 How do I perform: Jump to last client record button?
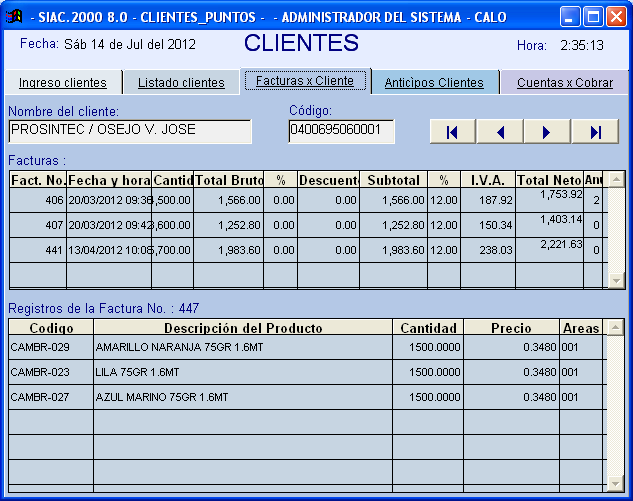pos(595,132)
